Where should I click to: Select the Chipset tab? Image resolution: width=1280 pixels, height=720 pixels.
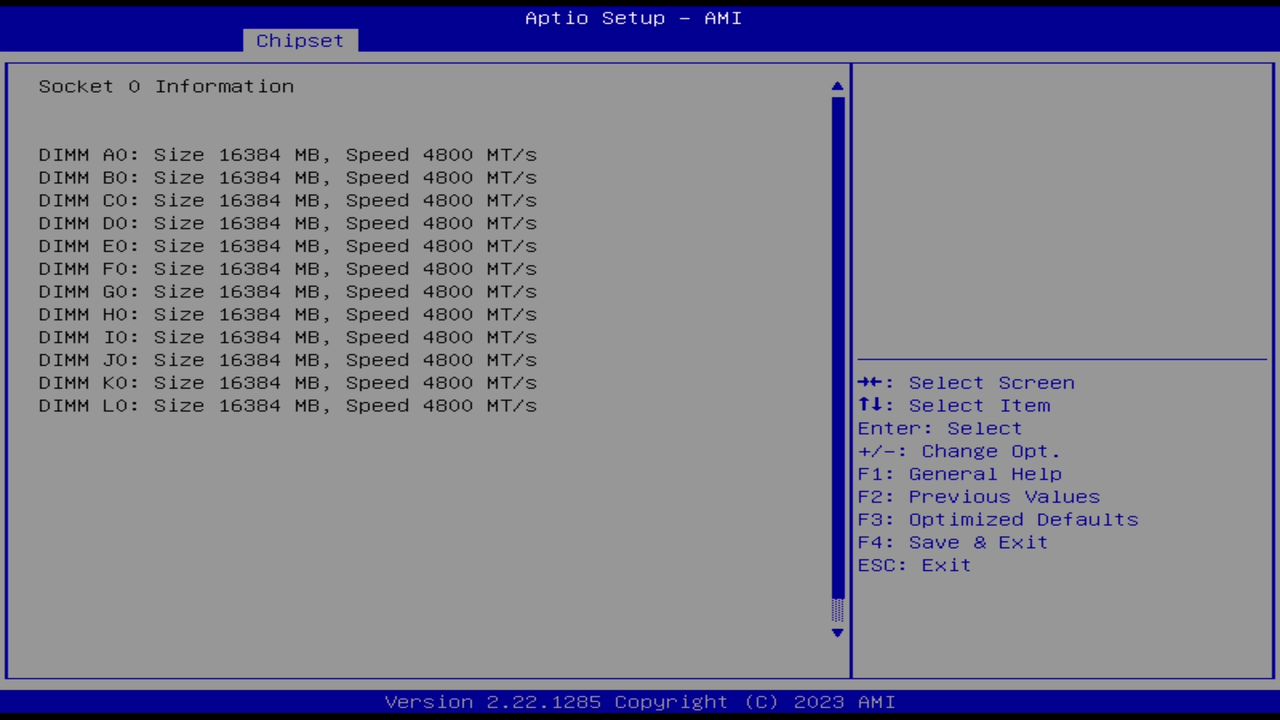pos(300,40)
